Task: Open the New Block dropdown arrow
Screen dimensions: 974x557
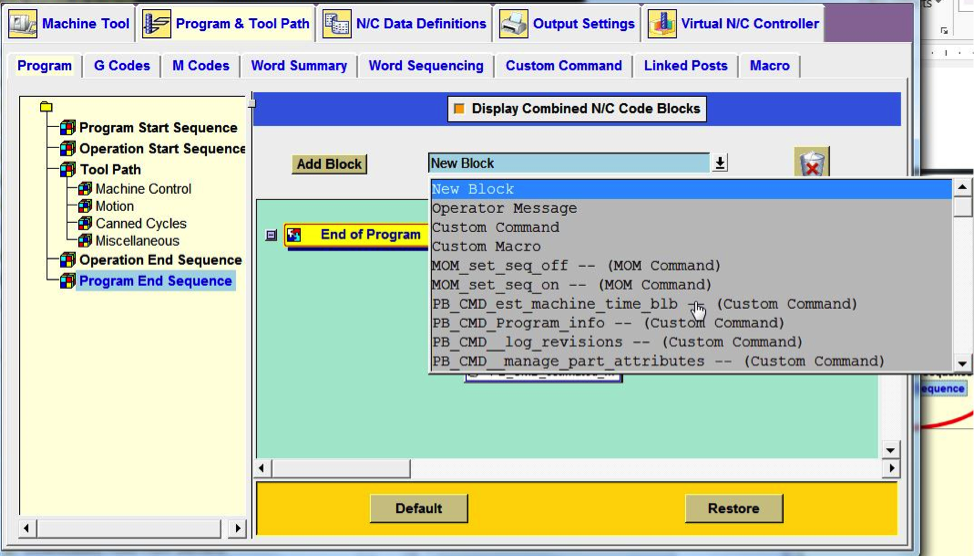Action: 719,163
